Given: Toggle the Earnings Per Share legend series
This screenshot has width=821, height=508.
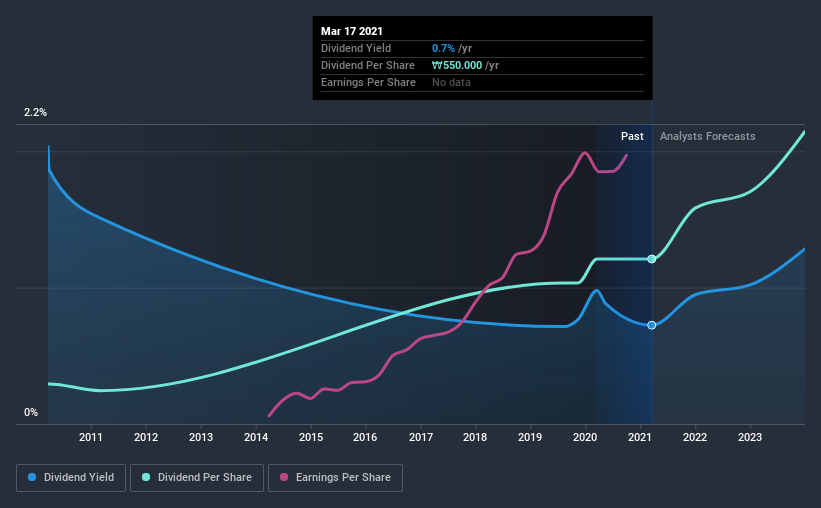Looking at the screenshot, I should point(335,478).
